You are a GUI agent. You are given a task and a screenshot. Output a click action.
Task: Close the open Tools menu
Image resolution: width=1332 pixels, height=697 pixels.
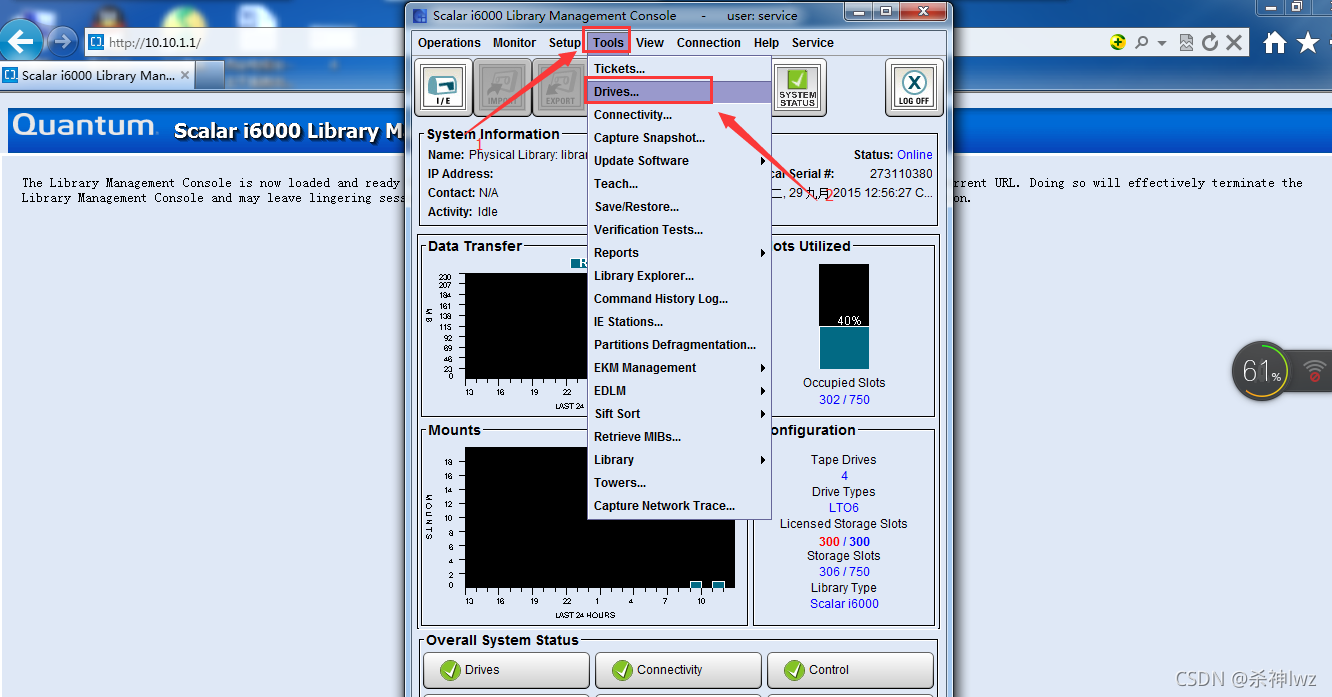tap(608, 43)
